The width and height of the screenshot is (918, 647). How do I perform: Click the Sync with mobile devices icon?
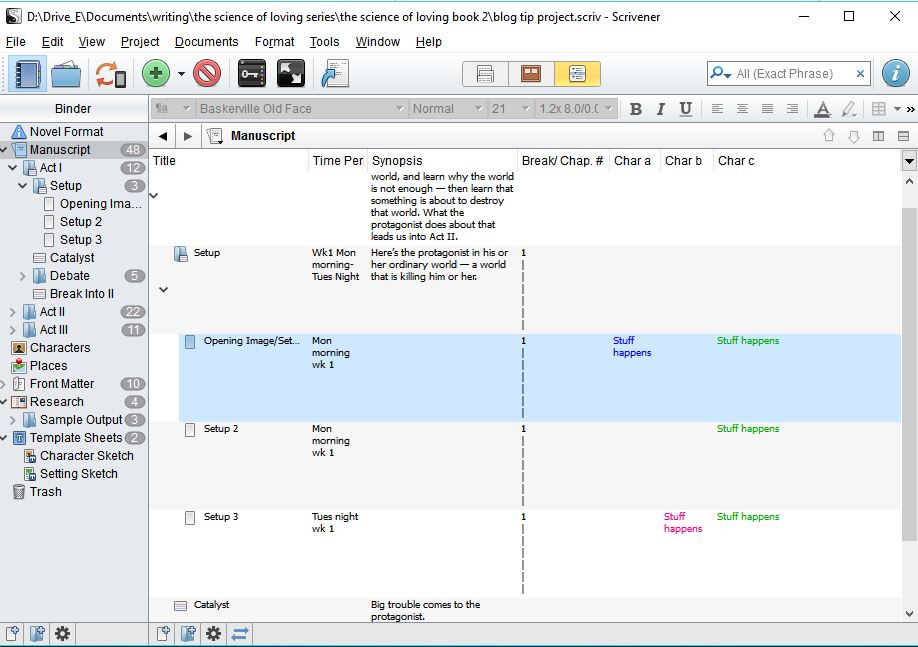point(110,74)
